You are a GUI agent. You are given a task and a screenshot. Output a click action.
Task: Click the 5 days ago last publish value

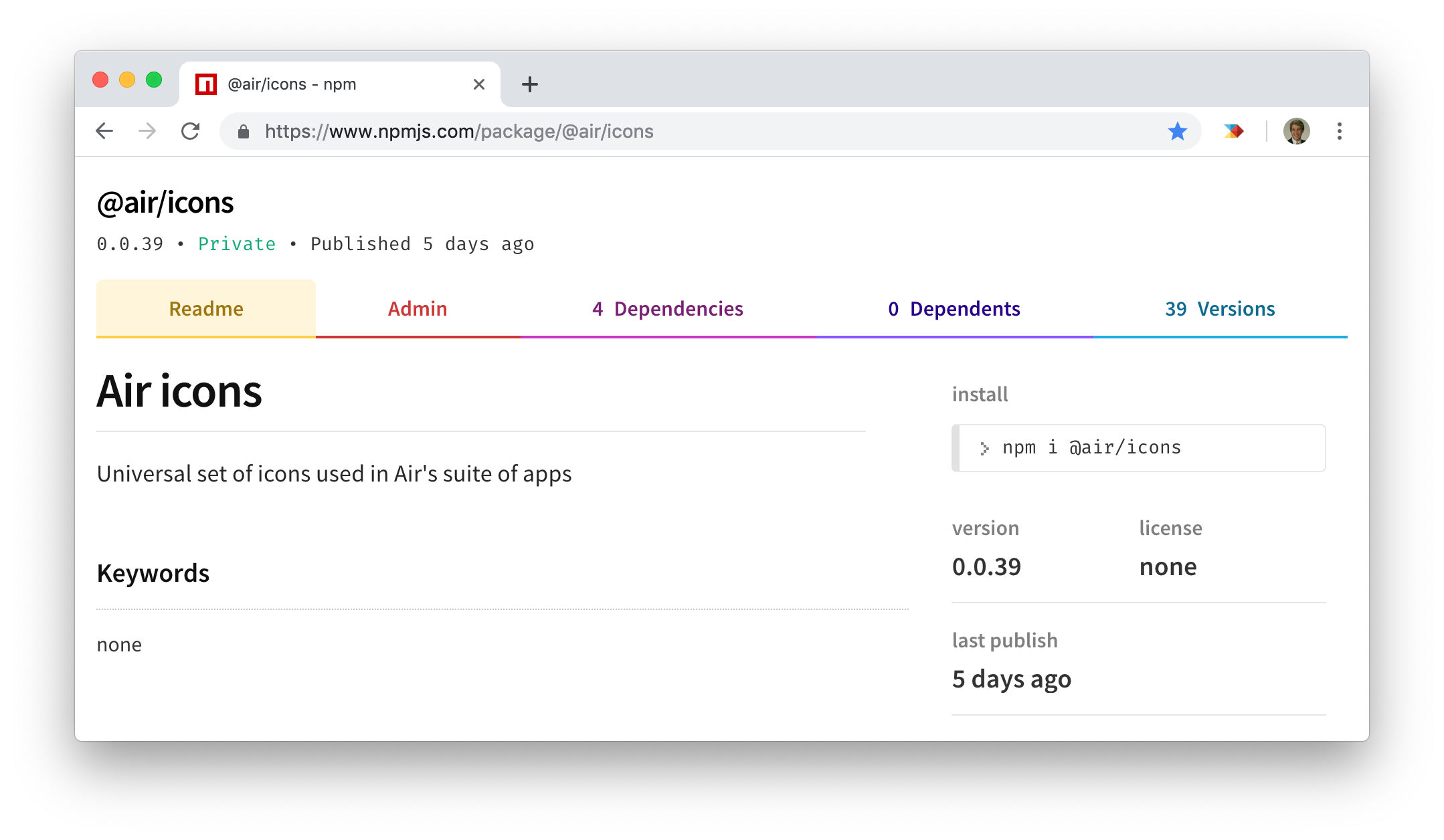pos(1012,679)
